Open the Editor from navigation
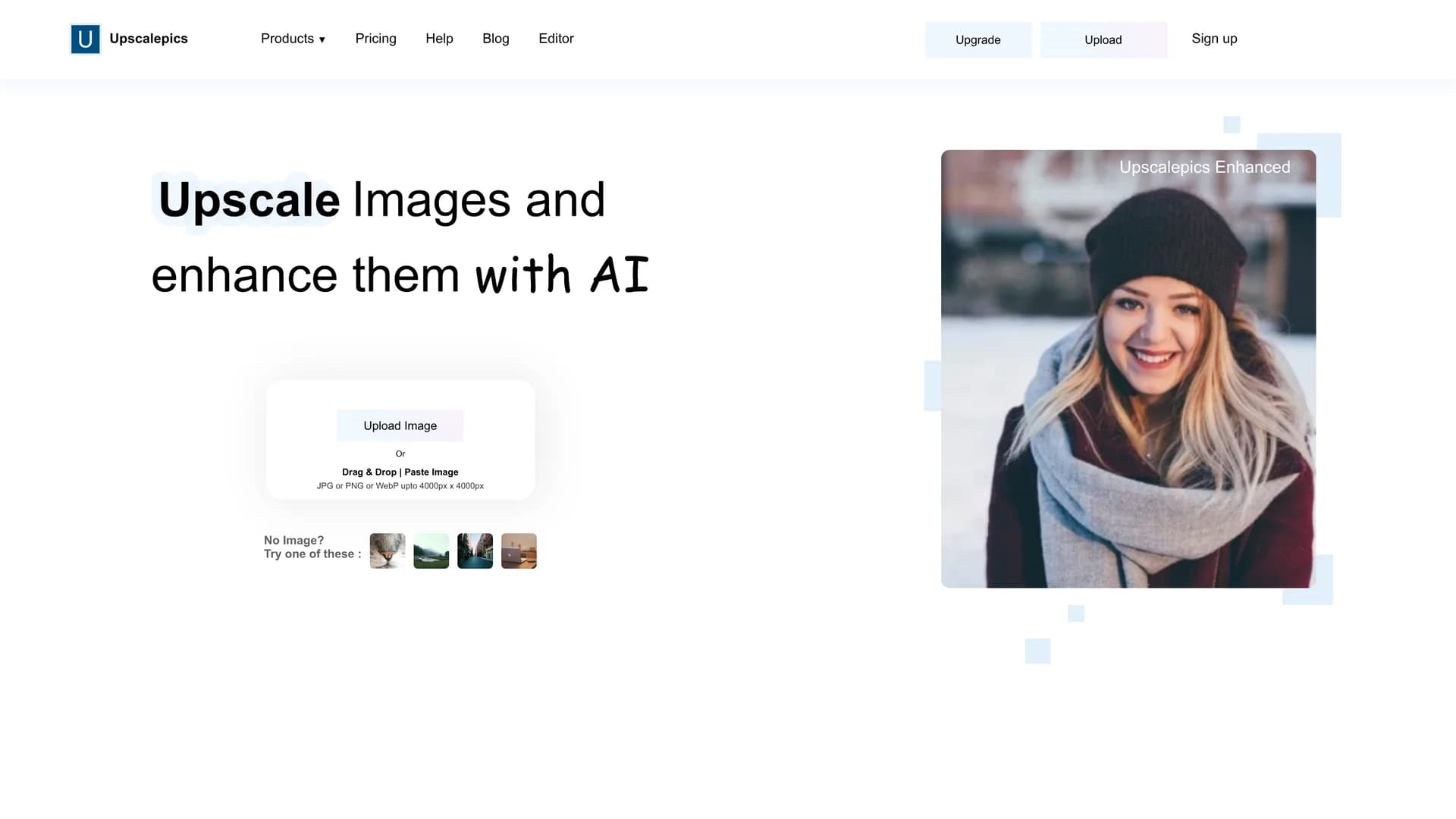This screenshot has width=1456, height=819. [556, 39]
